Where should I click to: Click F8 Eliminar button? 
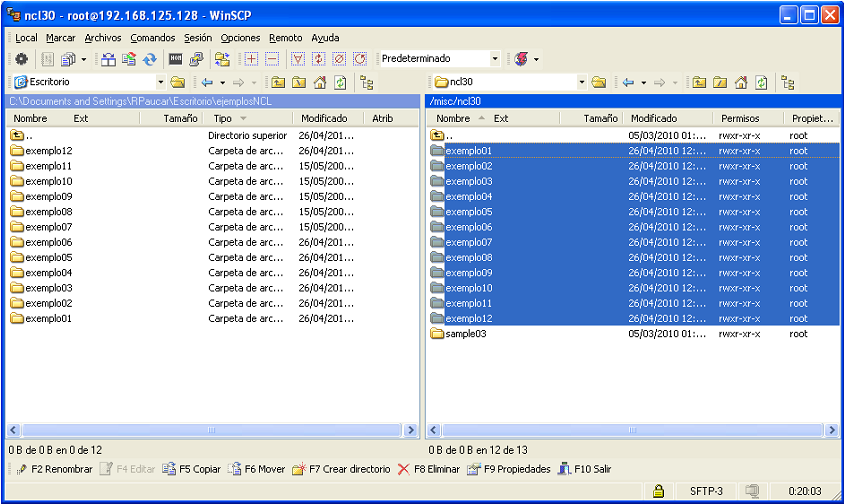click(429, 469)
